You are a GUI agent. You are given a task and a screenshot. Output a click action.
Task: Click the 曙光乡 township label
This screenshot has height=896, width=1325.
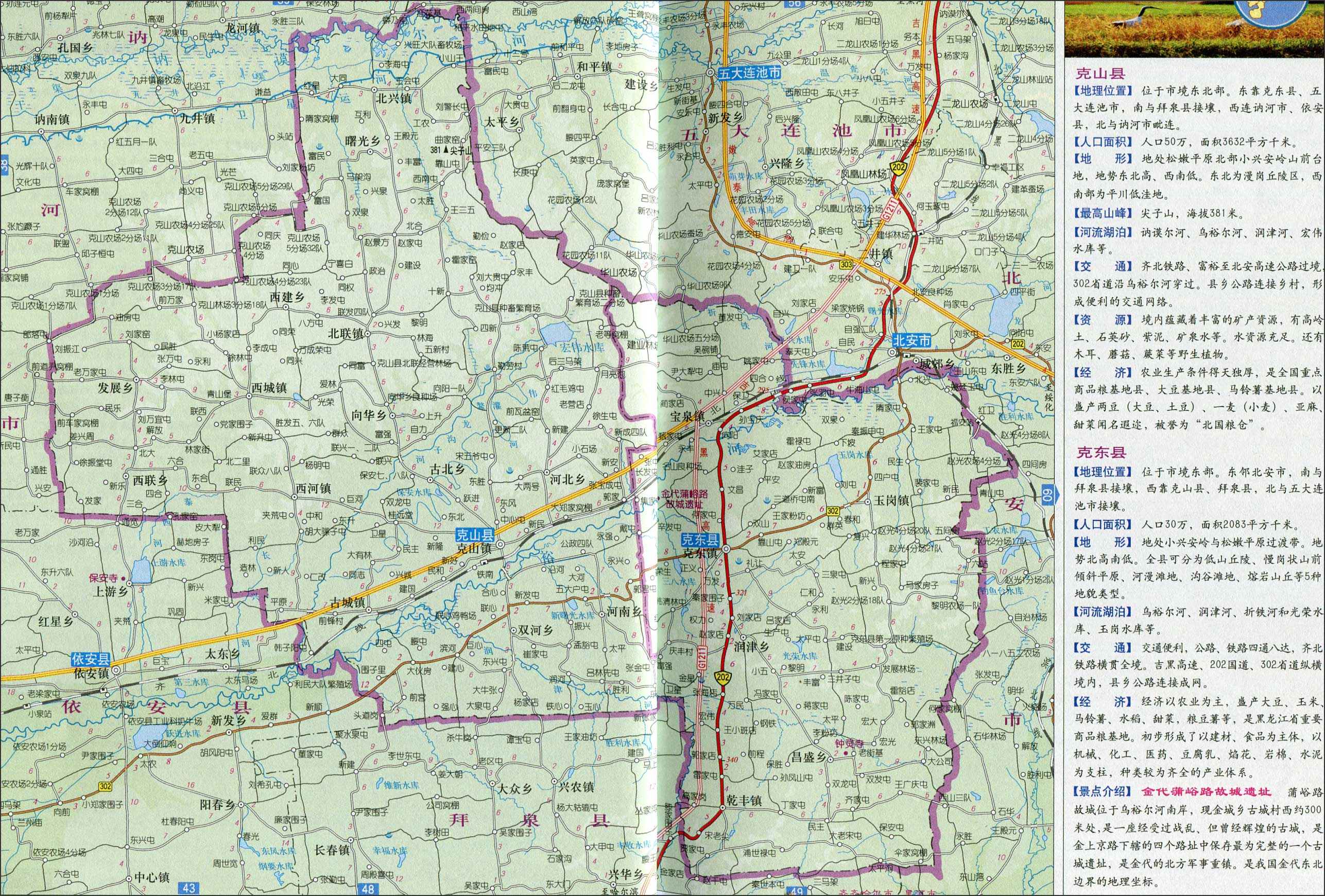pyautogui.click(x=363, y=142)
